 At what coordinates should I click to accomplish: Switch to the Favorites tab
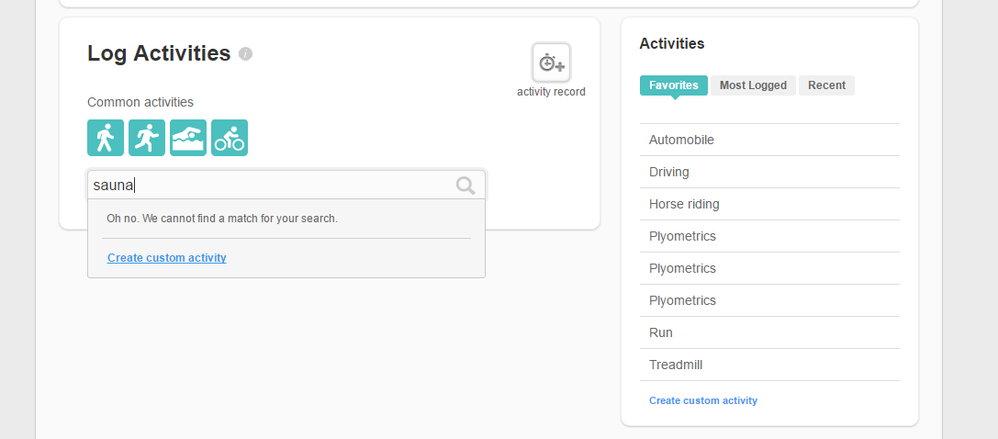[673, 86]
